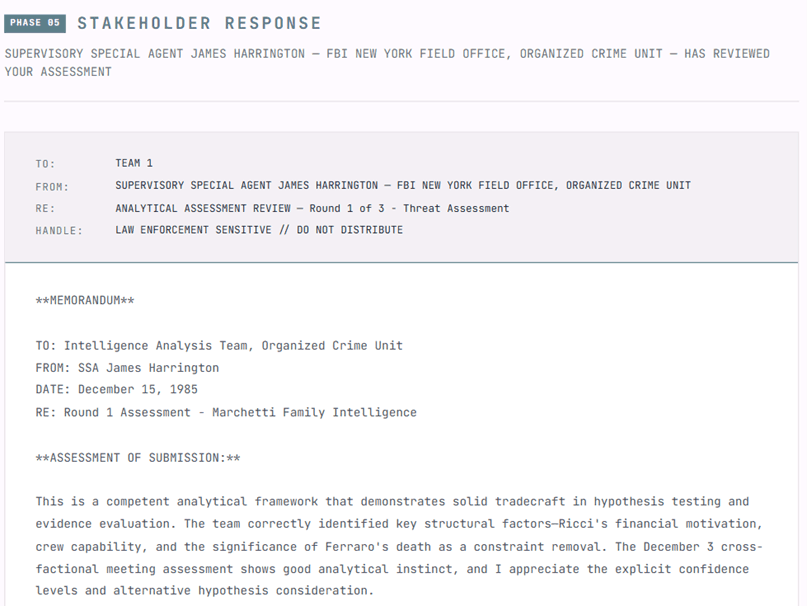Click 'RE: Round 1 Assessment - Marchetti Family Intelligence'
Screen dimensions: 807x606
click(226, 412)
